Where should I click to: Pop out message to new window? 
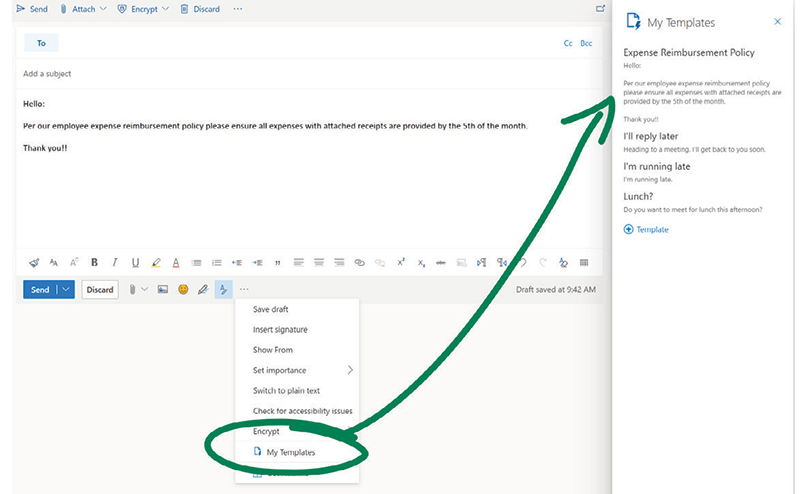598,9
